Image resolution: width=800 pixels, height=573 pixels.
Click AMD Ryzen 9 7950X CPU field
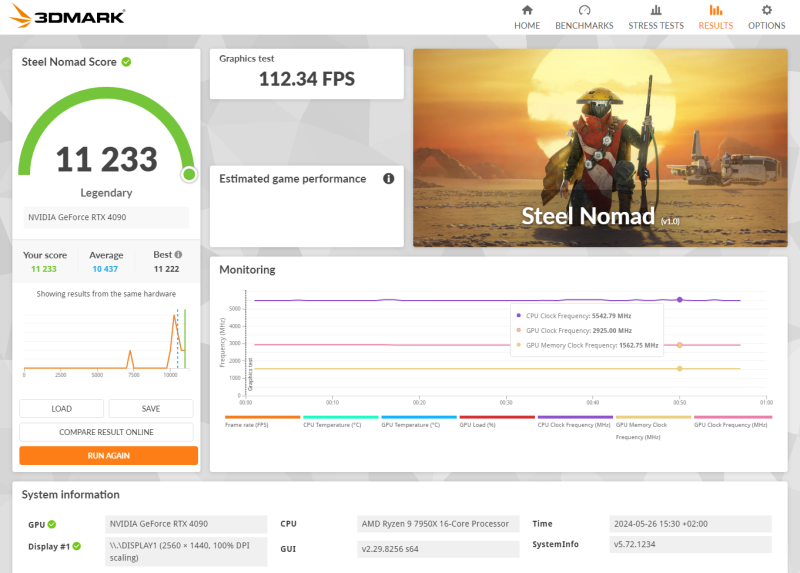(438, 524)
